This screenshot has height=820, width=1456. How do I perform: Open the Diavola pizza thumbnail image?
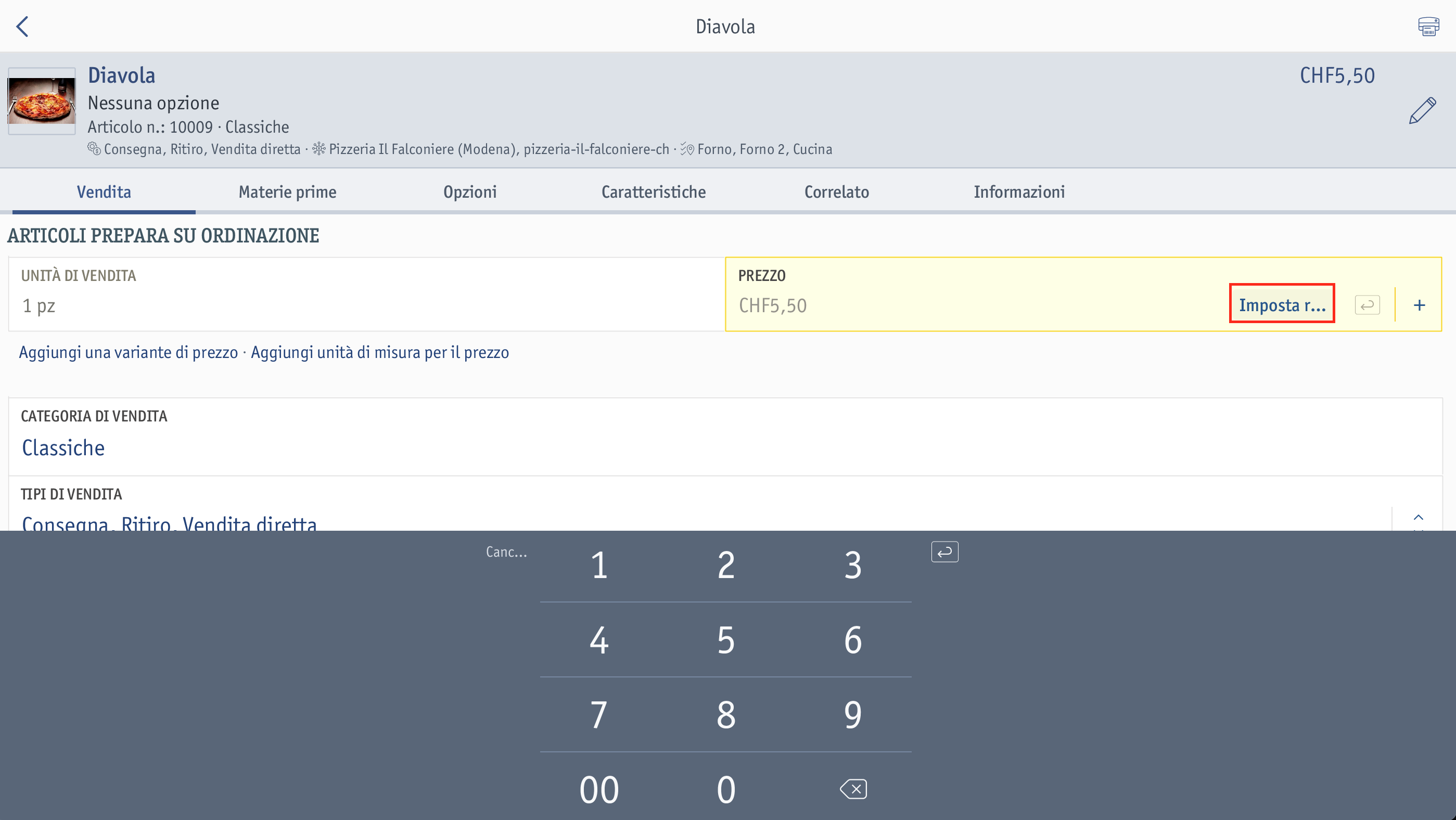coord(41,100)
